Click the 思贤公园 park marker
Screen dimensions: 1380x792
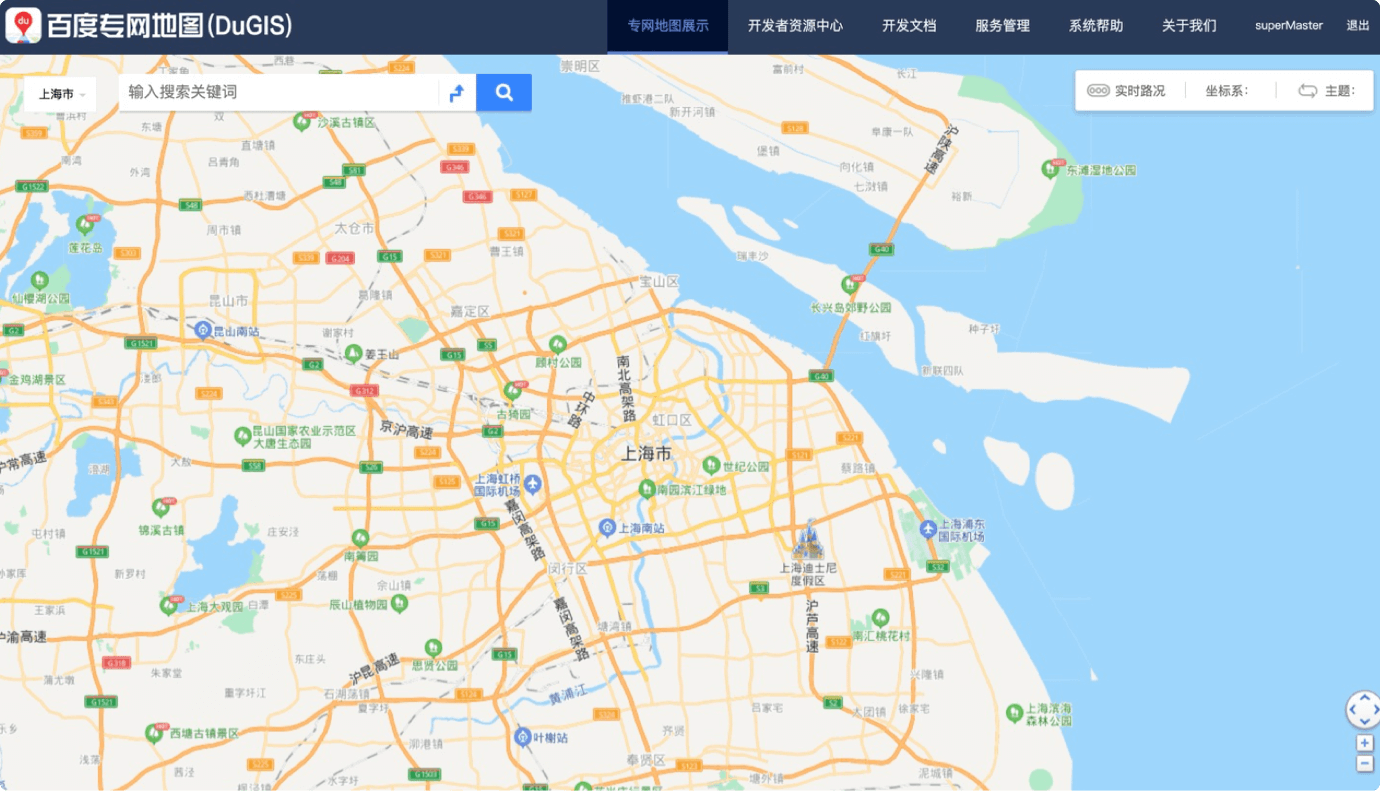[433, 647]
